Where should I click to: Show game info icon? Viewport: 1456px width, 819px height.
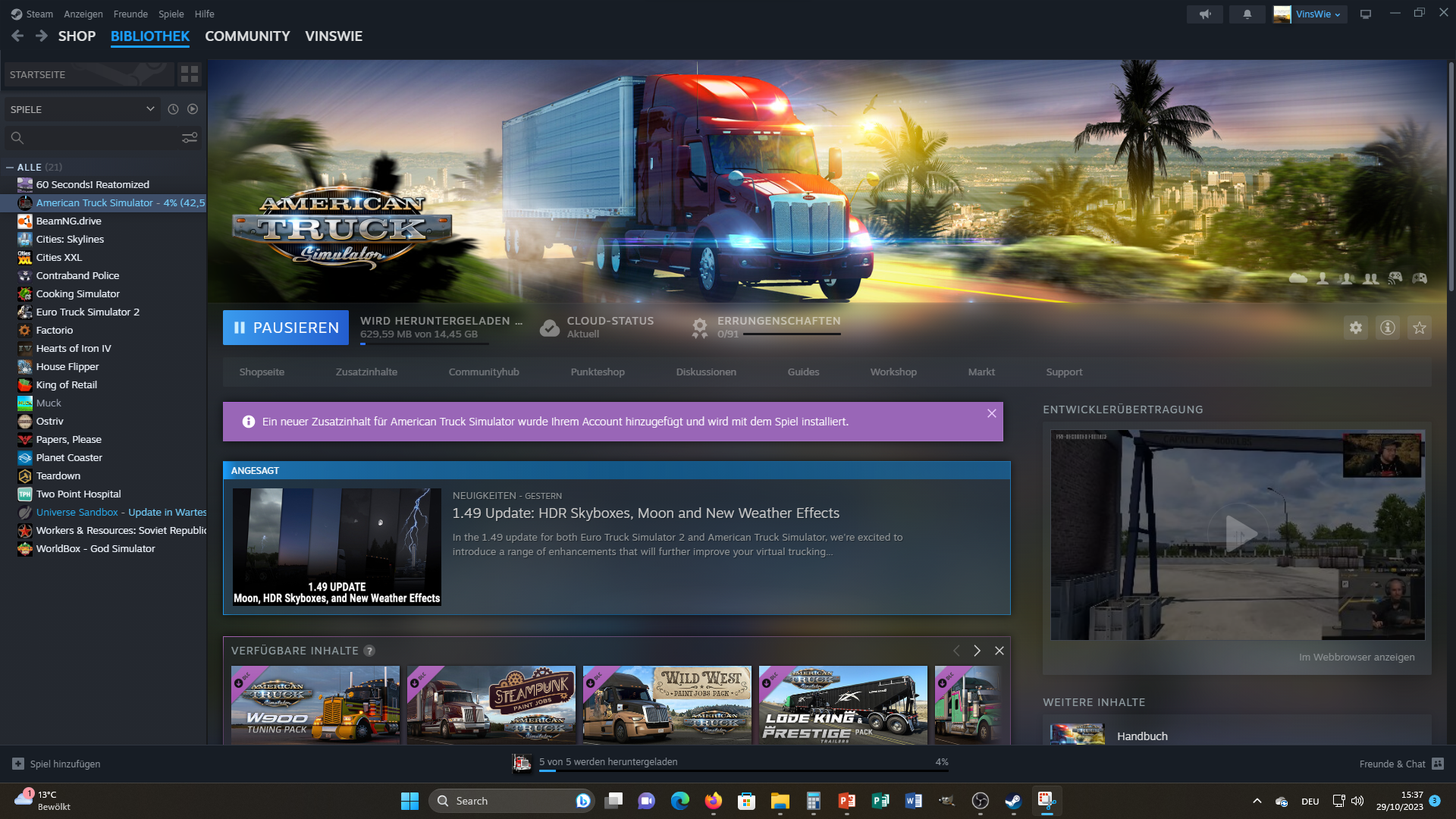[x=1388, y=328]
